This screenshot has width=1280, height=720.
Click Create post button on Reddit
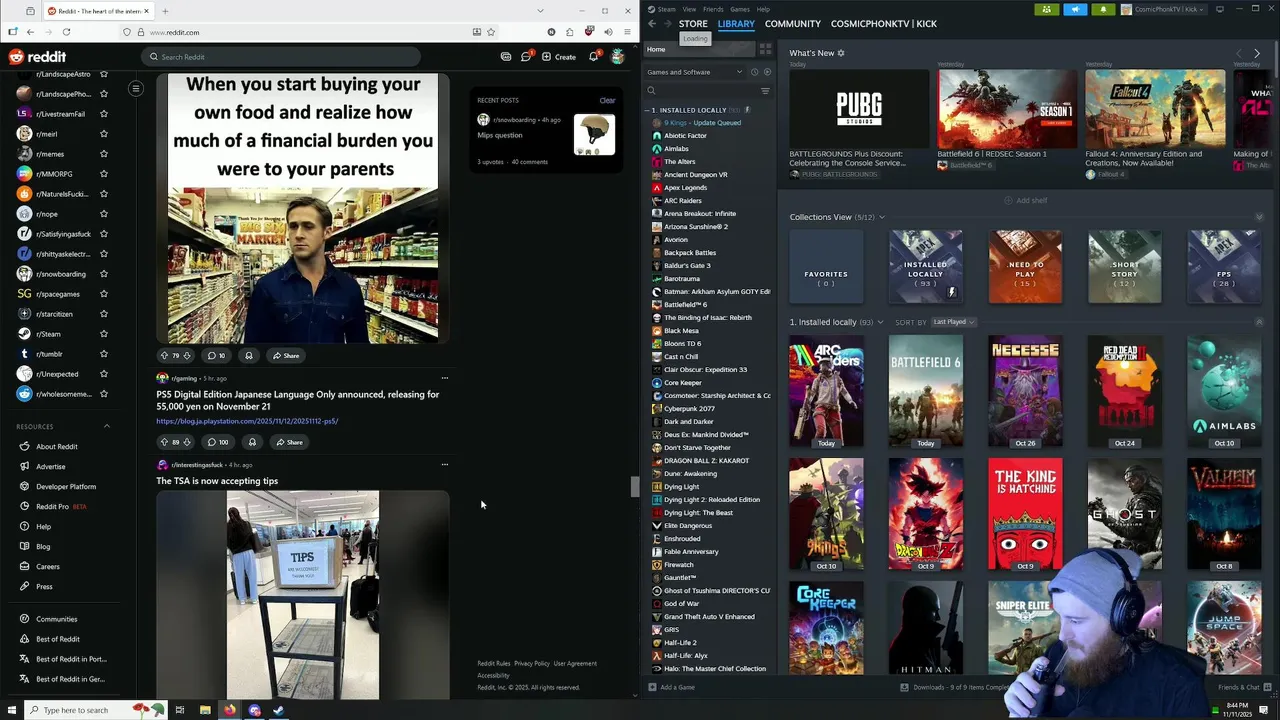point(559,57)
